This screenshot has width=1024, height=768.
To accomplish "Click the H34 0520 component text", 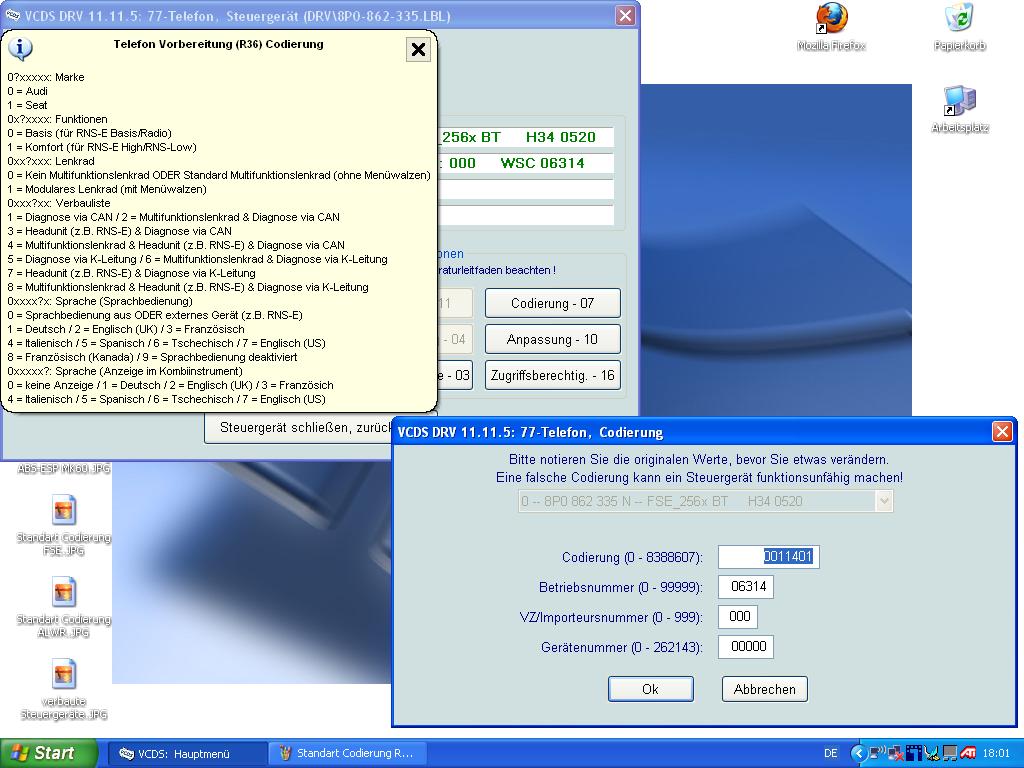I will 560,137.
